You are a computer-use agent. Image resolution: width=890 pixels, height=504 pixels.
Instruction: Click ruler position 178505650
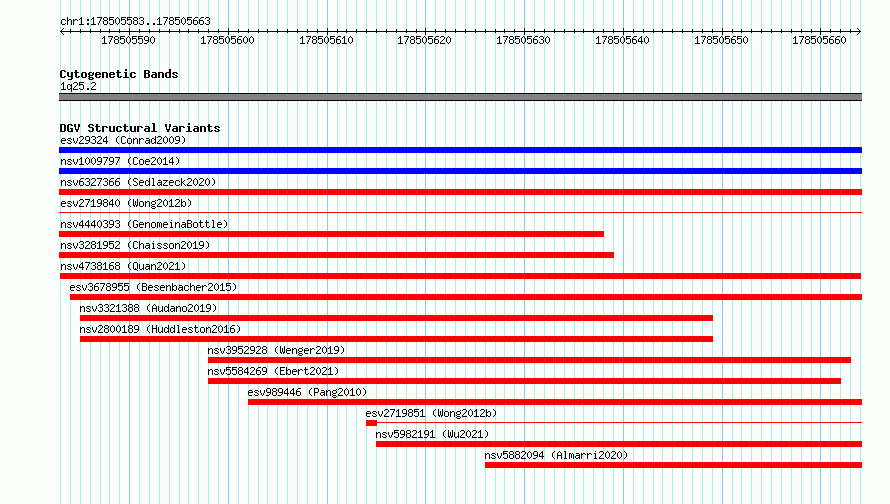(x=721, y=40)
